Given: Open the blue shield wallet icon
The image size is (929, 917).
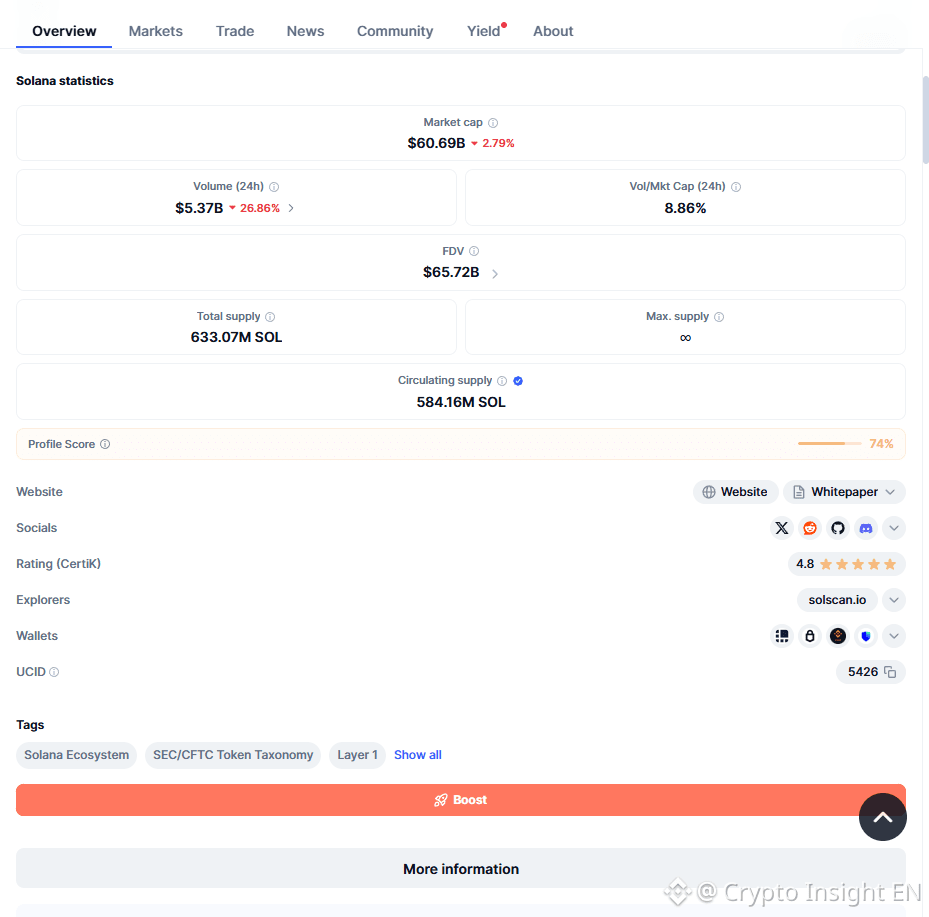Looking at the screenshot, I should pos(866,636).
